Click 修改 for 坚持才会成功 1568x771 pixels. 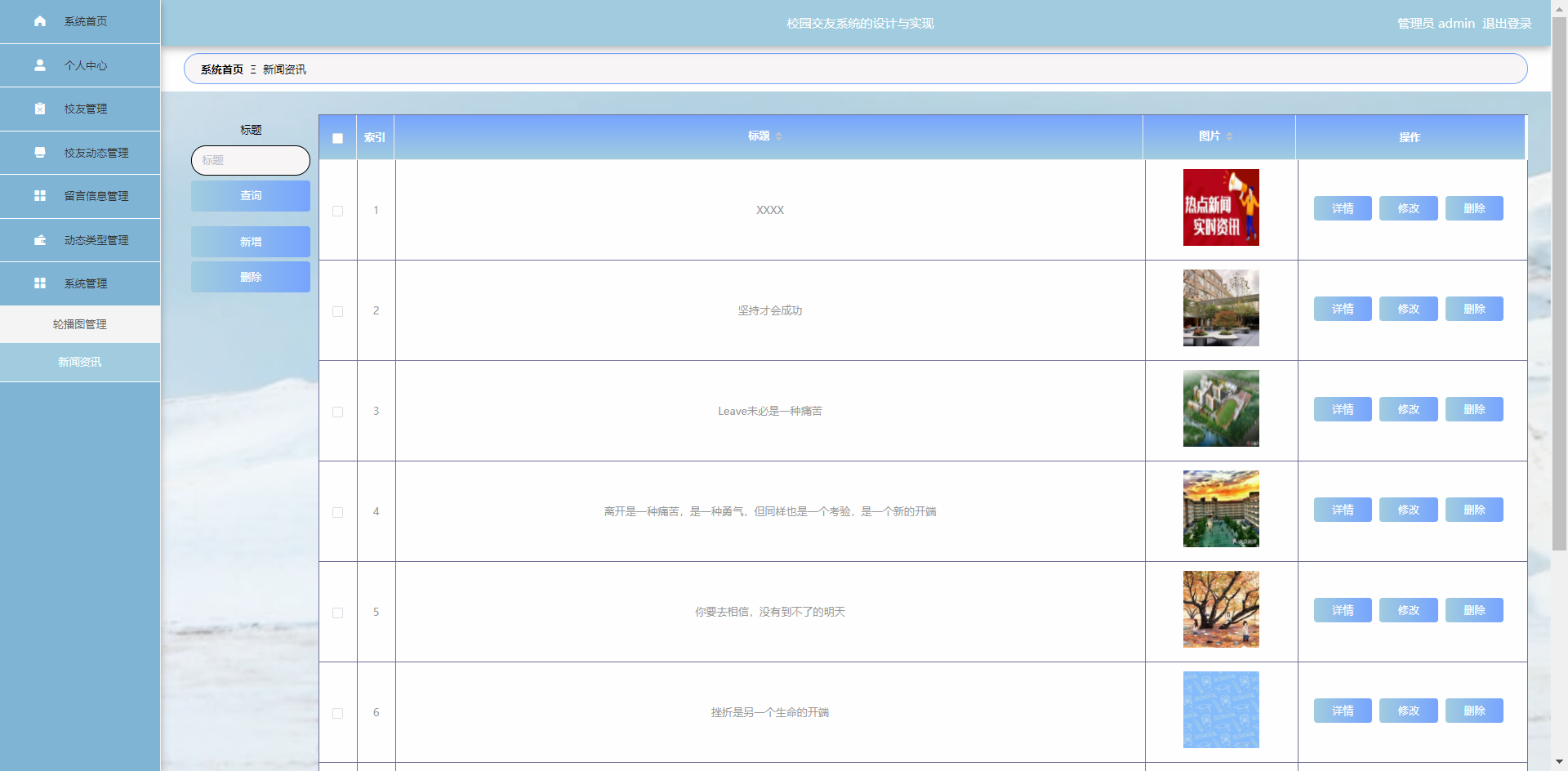click(1409, 309)
